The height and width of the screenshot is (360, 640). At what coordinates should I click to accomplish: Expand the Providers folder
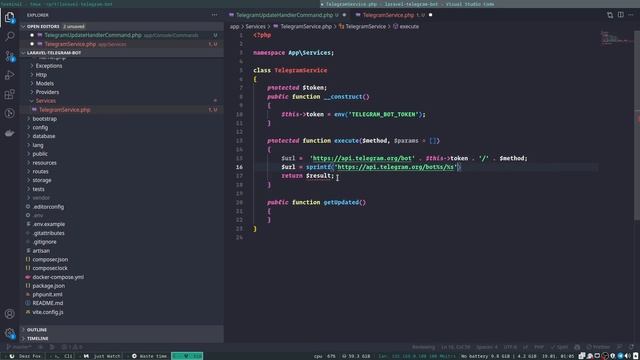tap(47, 92)
